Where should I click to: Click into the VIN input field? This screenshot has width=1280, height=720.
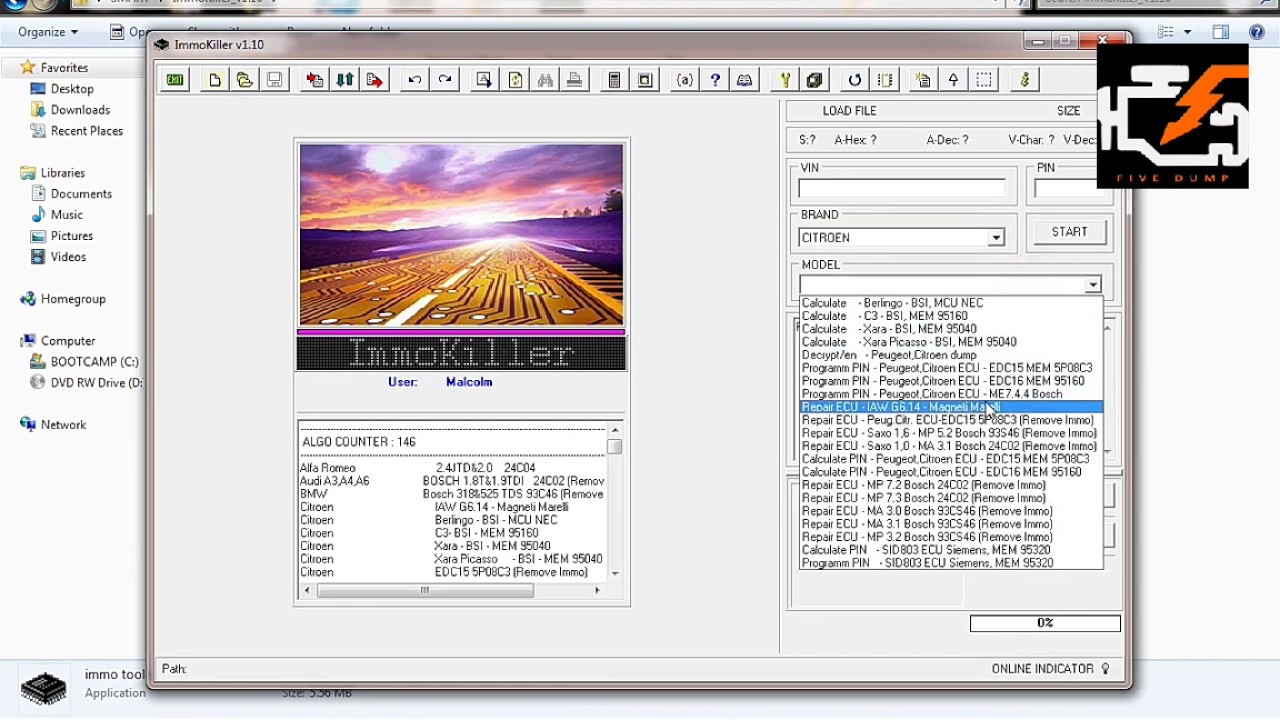click(x=902, y=188)
